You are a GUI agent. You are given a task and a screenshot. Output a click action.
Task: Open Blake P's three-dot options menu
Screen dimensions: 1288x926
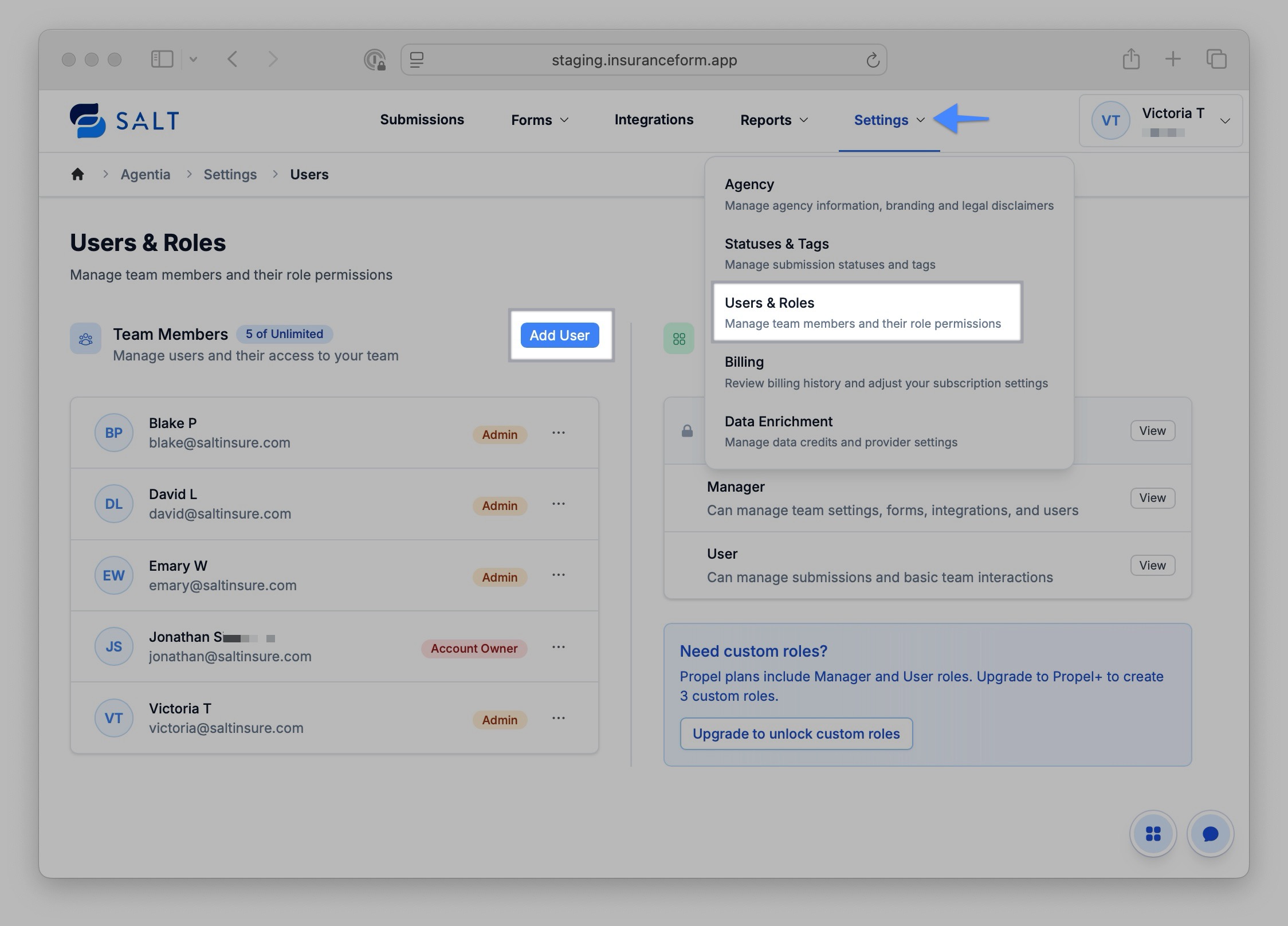pos(558,433)
